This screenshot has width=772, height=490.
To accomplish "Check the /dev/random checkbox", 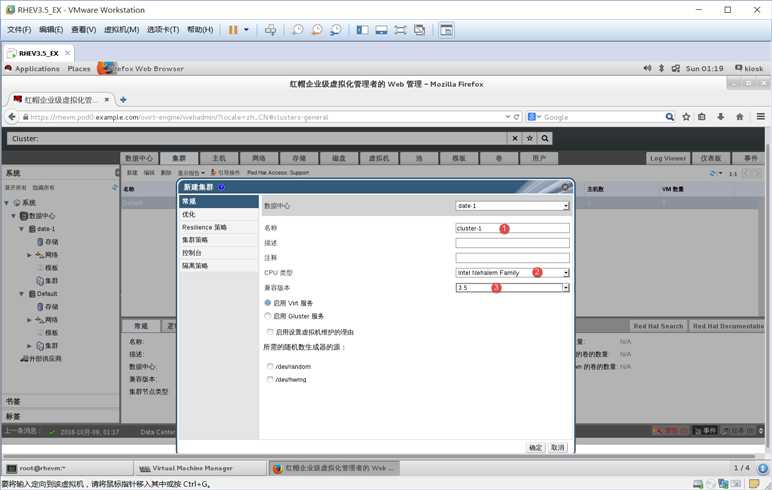I will tap(270, 366).
